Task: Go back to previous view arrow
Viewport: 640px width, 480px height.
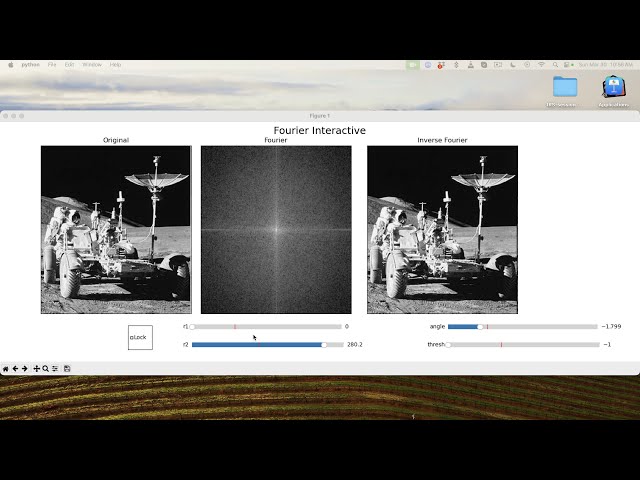Action: pyautogui.click(x=15, y=369)
